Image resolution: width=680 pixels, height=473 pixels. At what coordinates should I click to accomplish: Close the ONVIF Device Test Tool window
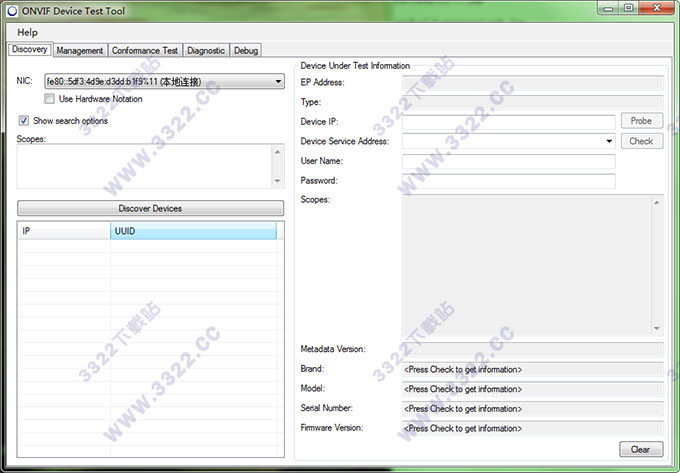pyautogui.click(x=656, y=8)
